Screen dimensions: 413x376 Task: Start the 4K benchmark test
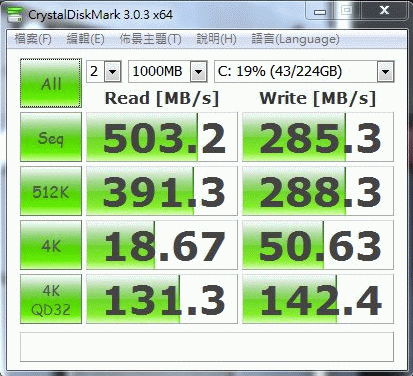51,245
